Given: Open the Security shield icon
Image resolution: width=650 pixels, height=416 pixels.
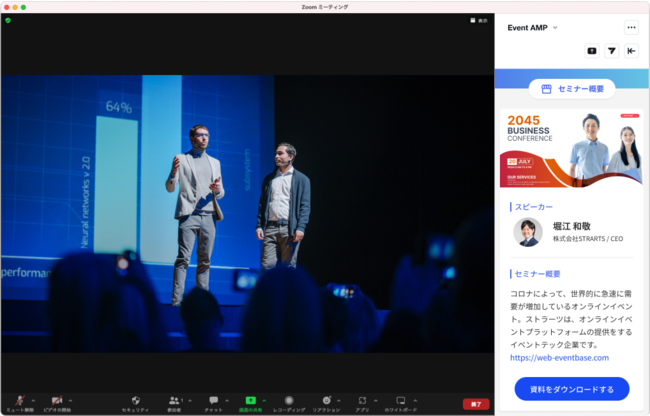Looking at the screenshot, I should point(135,400).
